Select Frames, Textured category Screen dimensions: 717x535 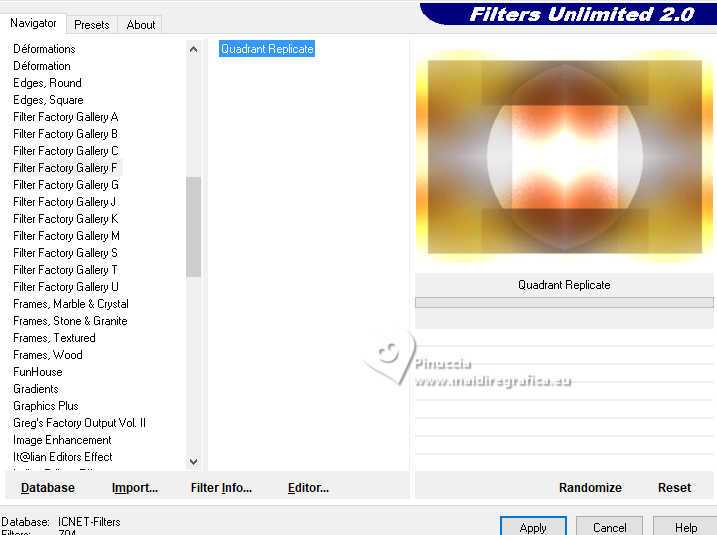point(54,338)
